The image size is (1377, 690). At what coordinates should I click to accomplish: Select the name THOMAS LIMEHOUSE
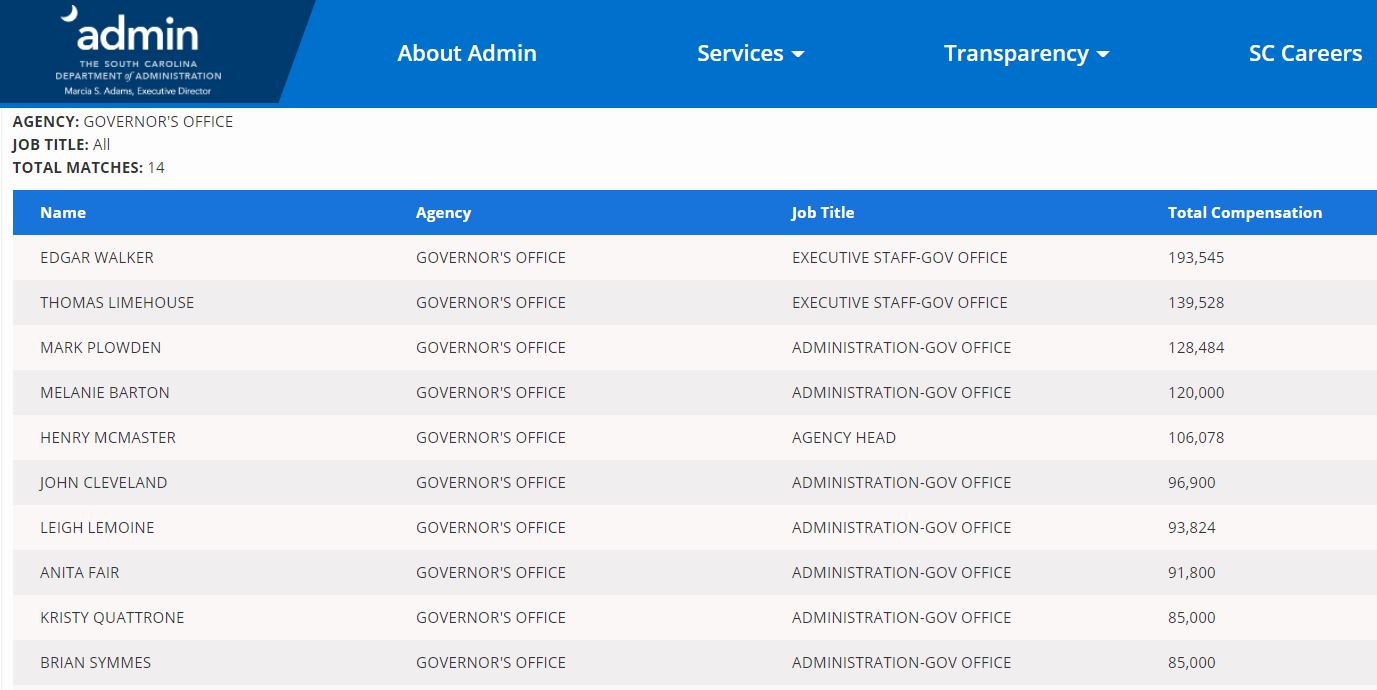tap(117, 302)
